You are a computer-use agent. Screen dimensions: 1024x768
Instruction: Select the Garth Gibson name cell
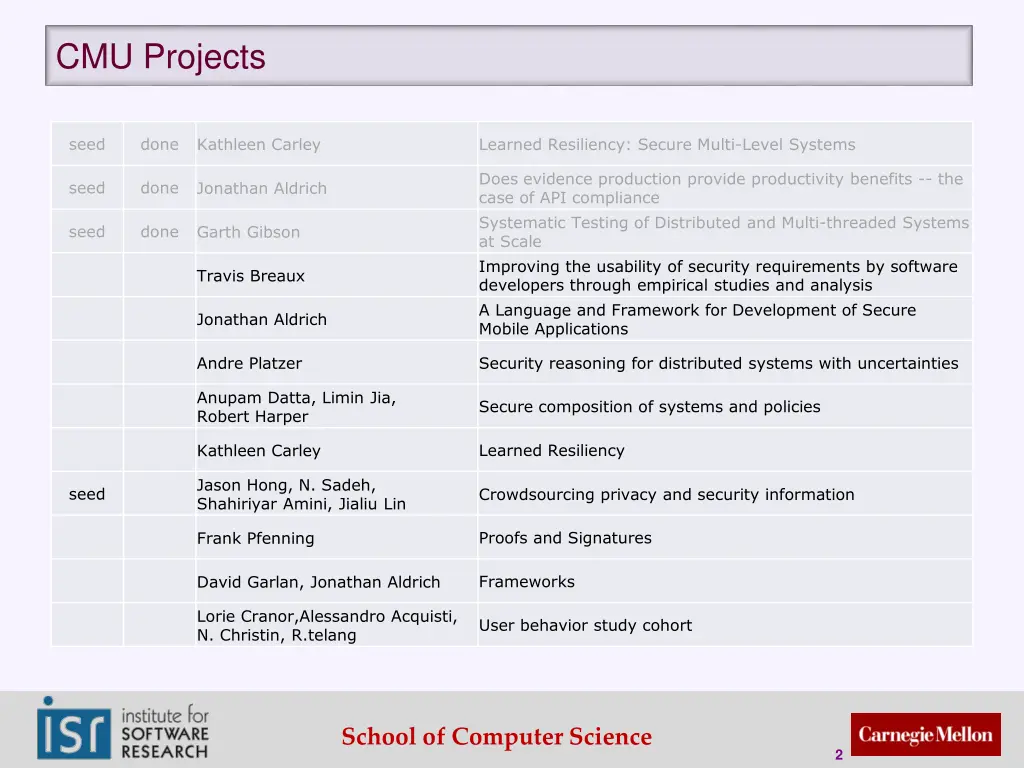[248, 232]
